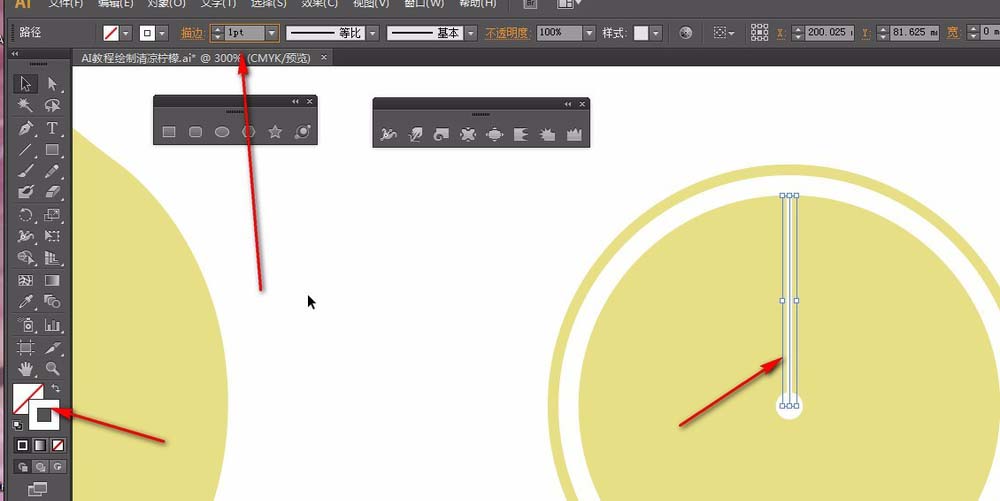Screen dimensions: 1000x501
Task: Open stroke color dropdown in control bar
Action: click(163, 33)
